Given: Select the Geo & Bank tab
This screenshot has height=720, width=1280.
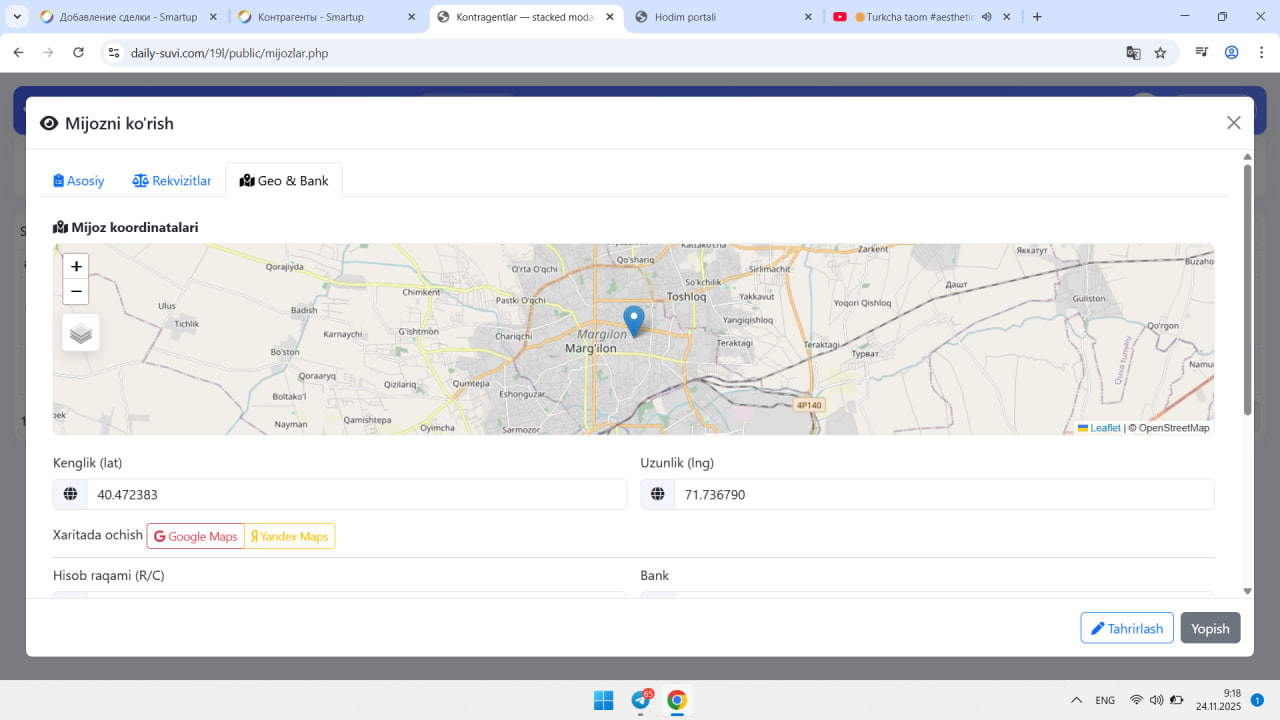Looking at the screenshot, I should [x=284, y=181].
